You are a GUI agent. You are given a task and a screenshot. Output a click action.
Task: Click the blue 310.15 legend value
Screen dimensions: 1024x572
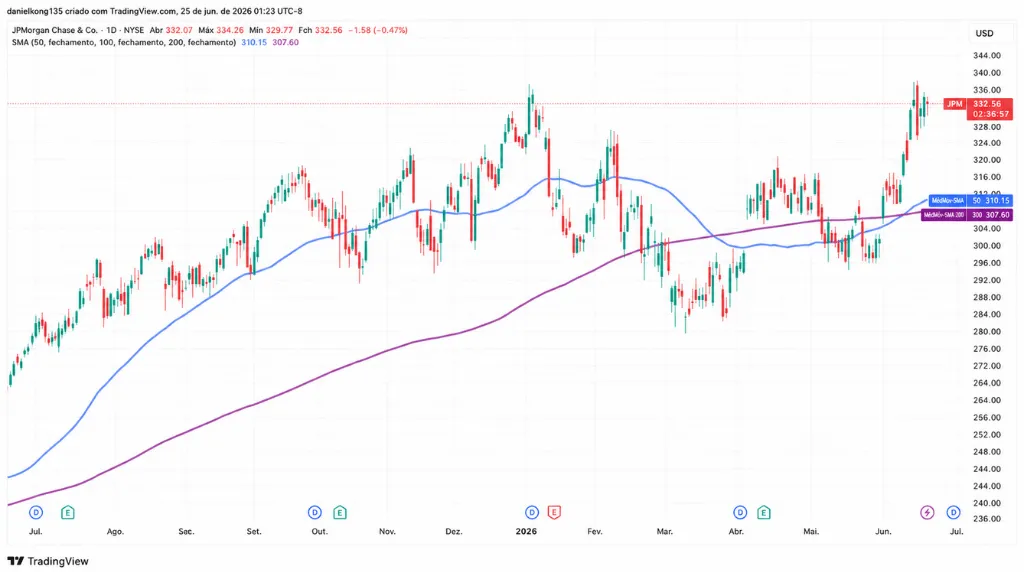[x=254, y=42]
